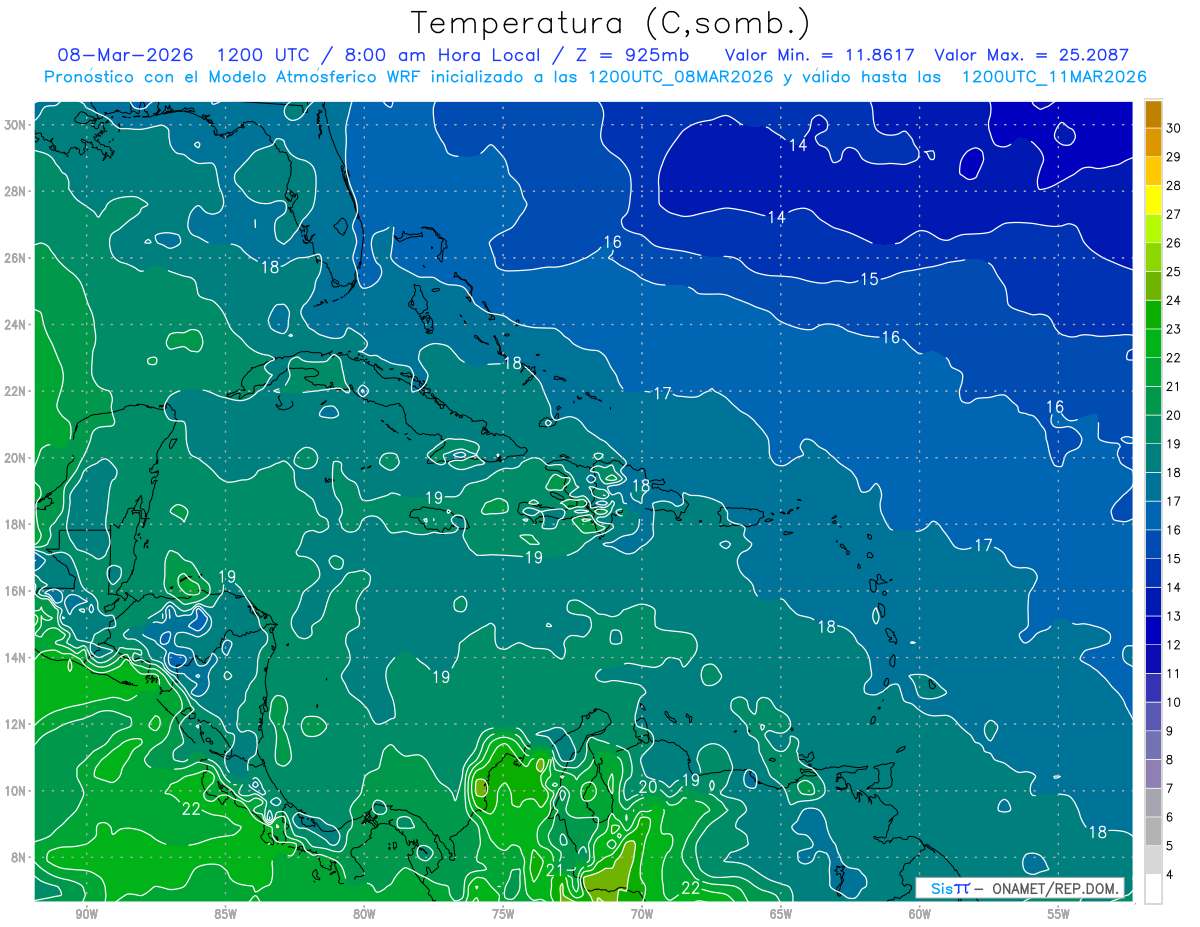Click the orange-brown swatch atop the color bar

tap(1153, 114)
